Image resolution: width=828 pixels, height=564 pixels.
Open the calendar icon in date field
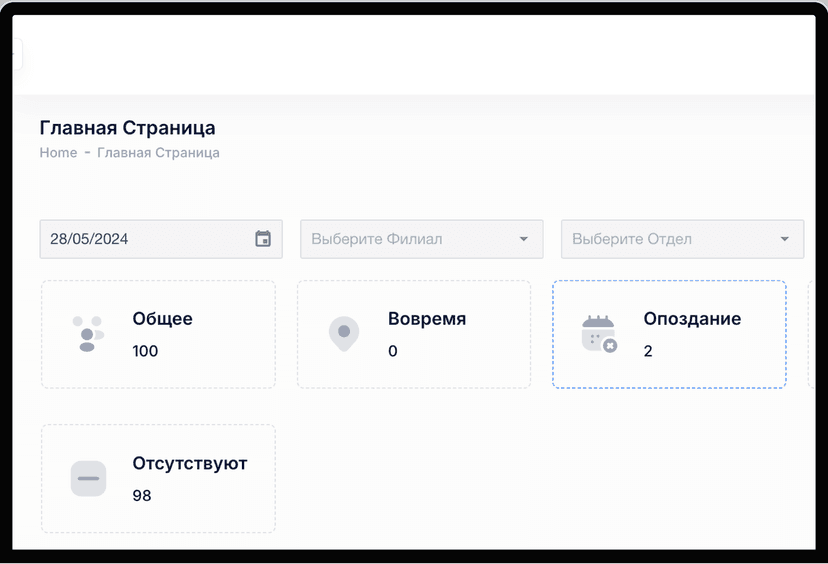[x=263, y=239]
